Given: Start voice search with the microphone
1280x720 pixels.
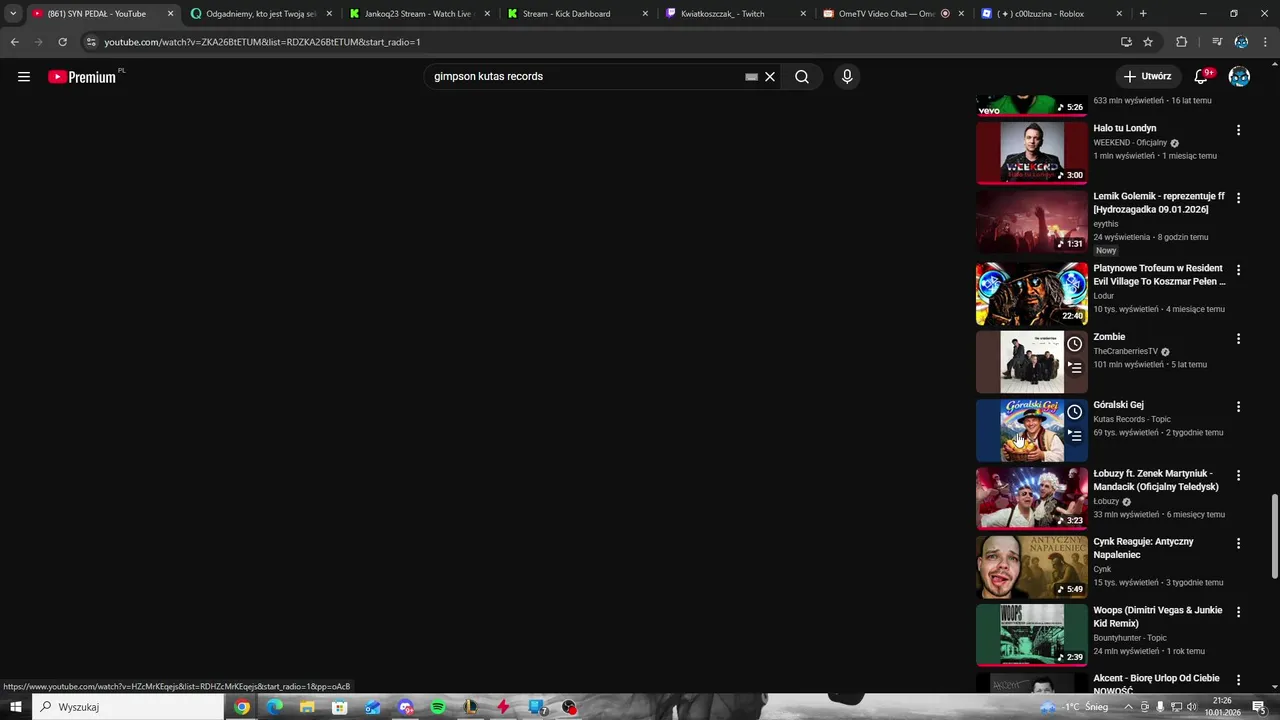Looking at the screenshot, I should (x=847, y=77).
